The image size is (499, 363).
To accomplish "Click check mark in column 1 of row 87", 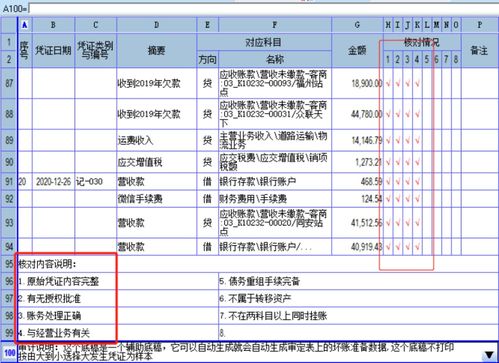I will coord(388,84).
